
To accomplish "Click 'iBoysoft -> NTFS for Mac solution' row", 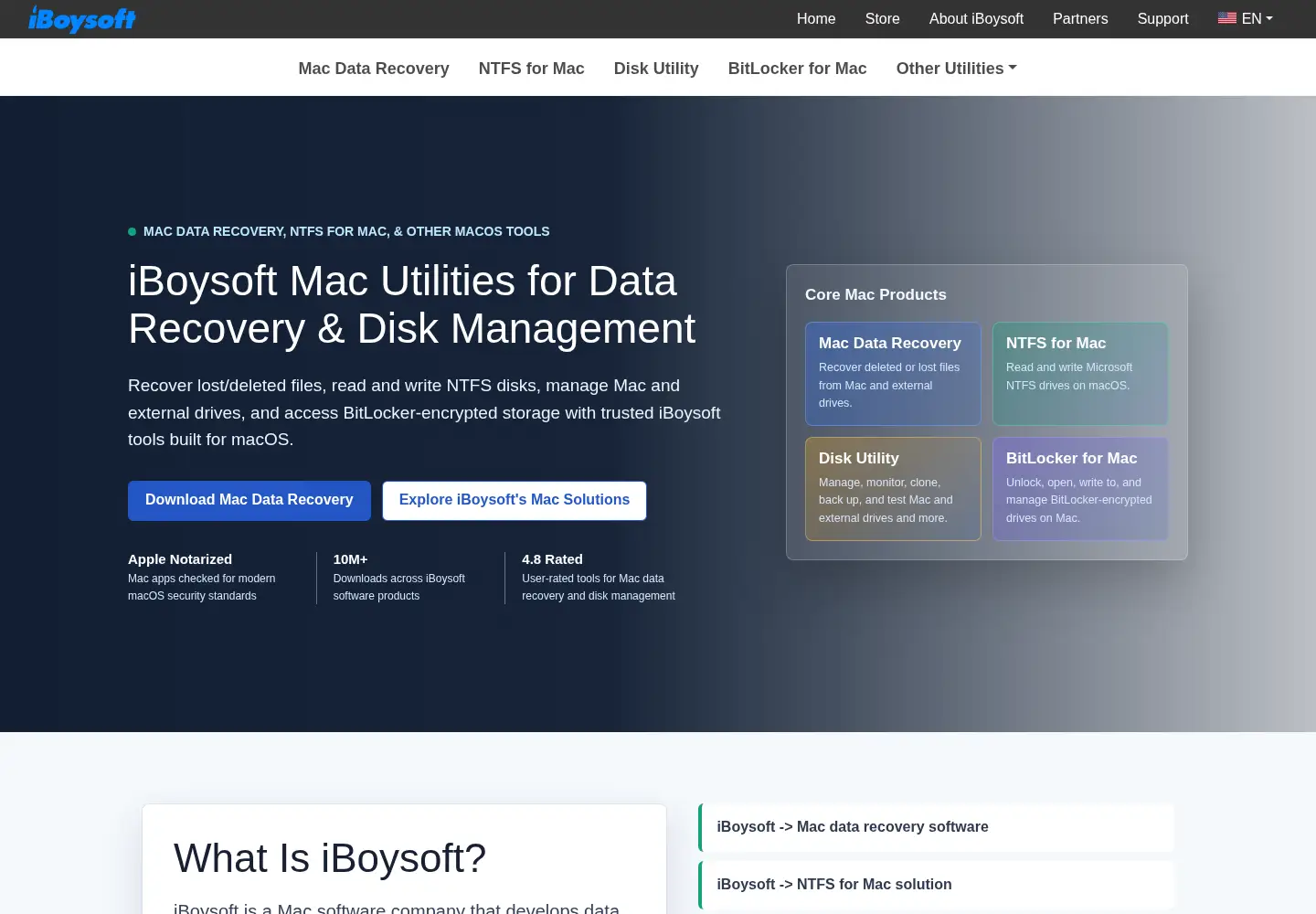I will pos(936,885).
